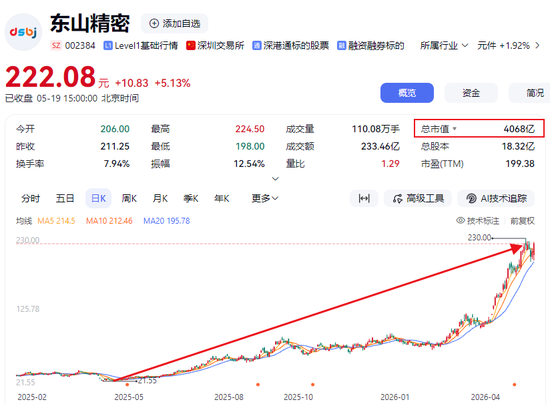Click the chart range-width icon button
The width and height of the screenshot is (550, 404).
coord(364,198)
